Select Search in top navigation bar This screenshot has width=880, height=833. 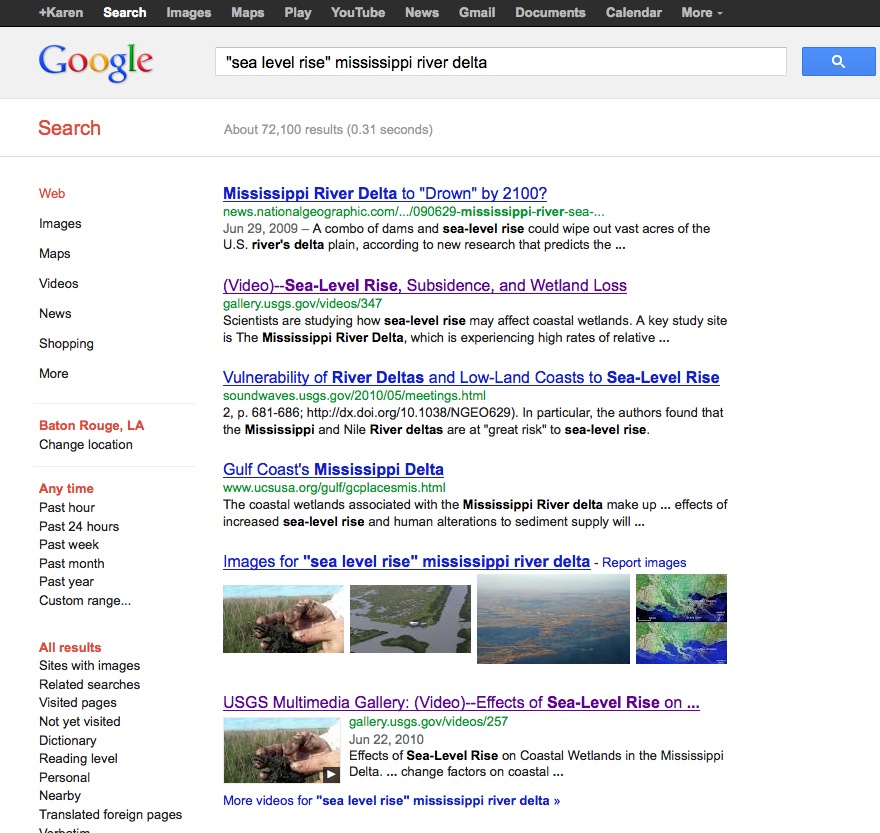125,12
